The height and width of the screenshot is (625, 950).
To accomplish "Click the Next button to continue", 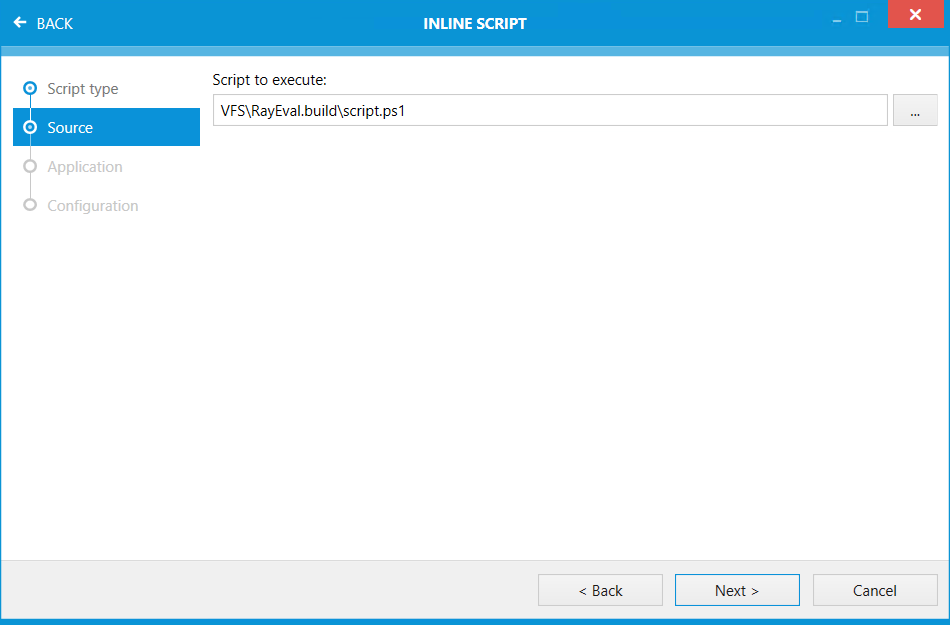I will point(737,590).
